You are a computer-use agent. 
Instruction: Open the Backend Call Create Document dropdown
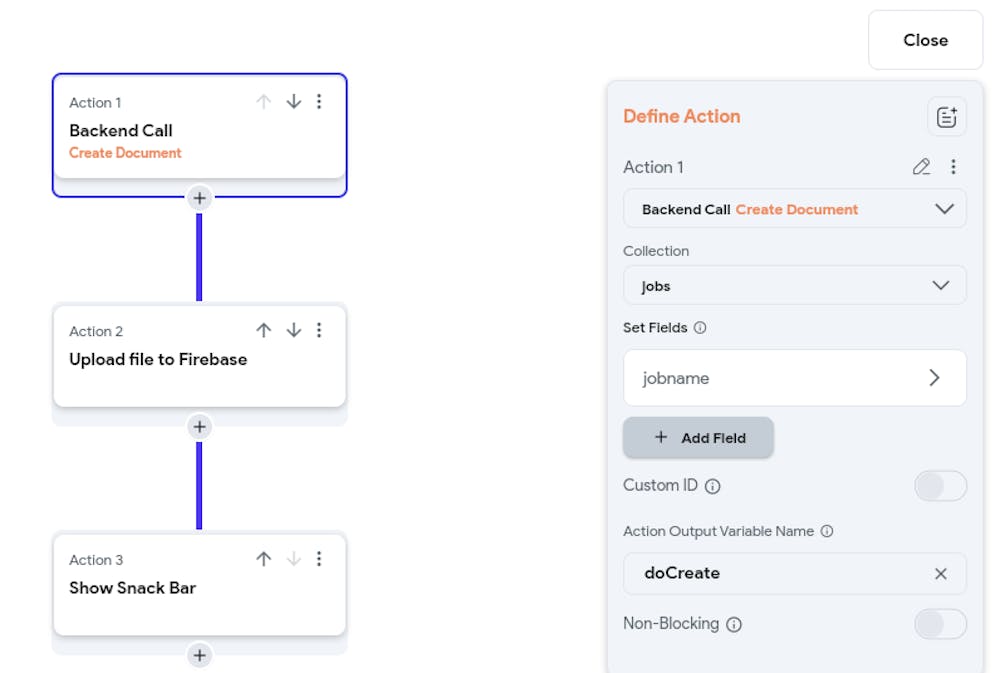coord(794,209)
